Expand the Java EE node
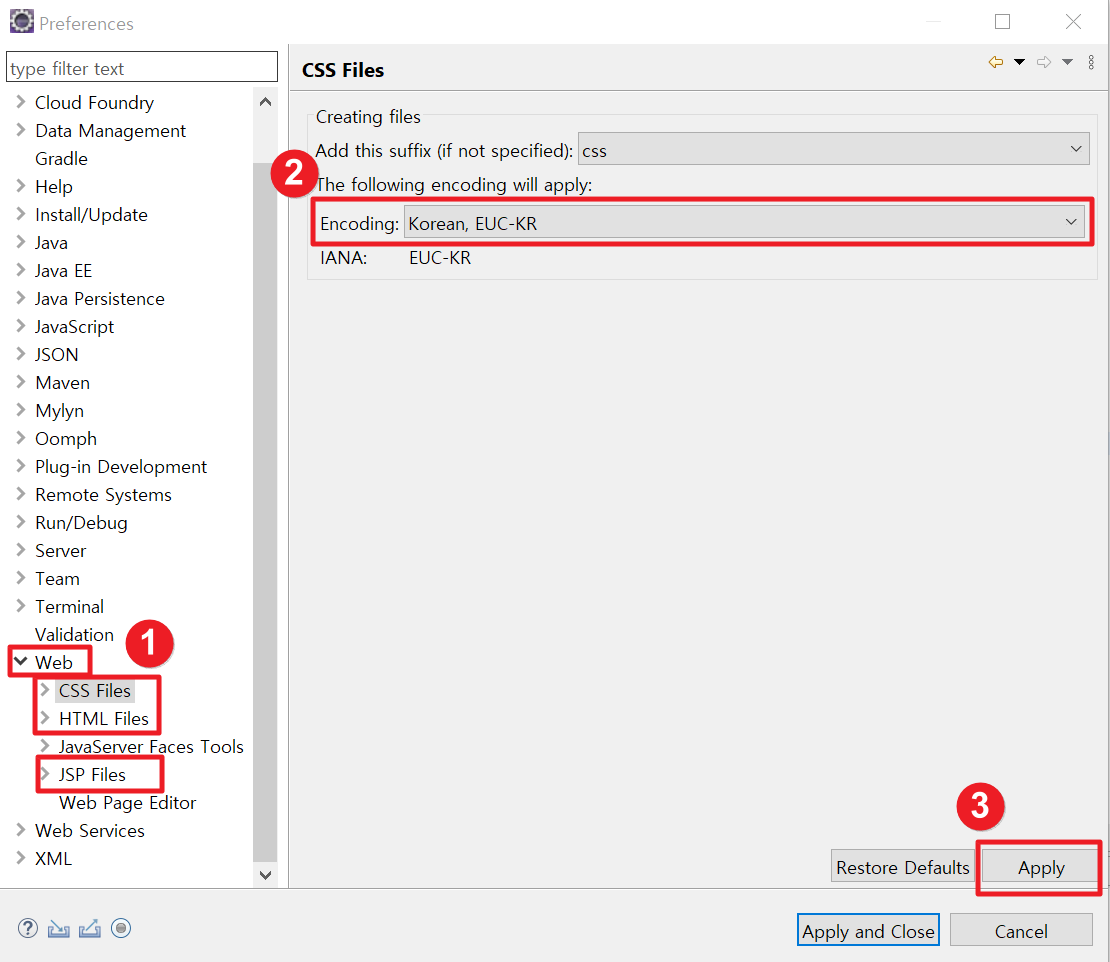The width and height of the screenshot is (1110, 962). pos(21,270)
